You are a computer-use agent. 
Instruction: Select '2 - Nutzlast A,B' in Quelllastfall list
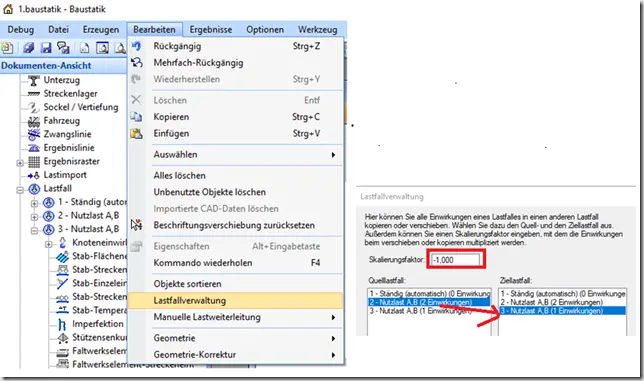pyautogui.click(x=429, y=302)
